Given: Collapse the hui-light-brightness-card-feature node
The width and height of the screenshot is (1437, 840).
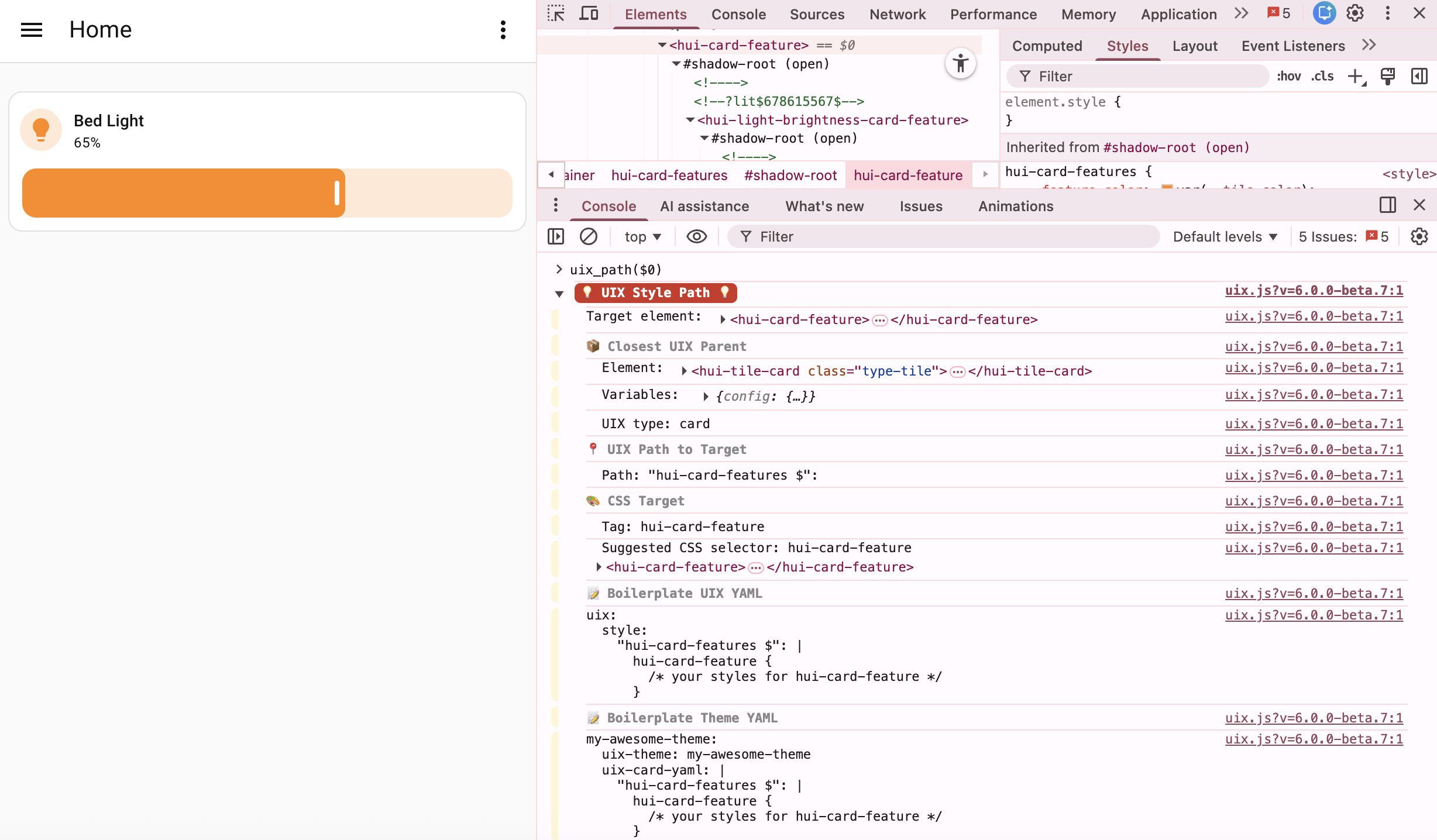Looking at the screenshot, I should point(690,120).
